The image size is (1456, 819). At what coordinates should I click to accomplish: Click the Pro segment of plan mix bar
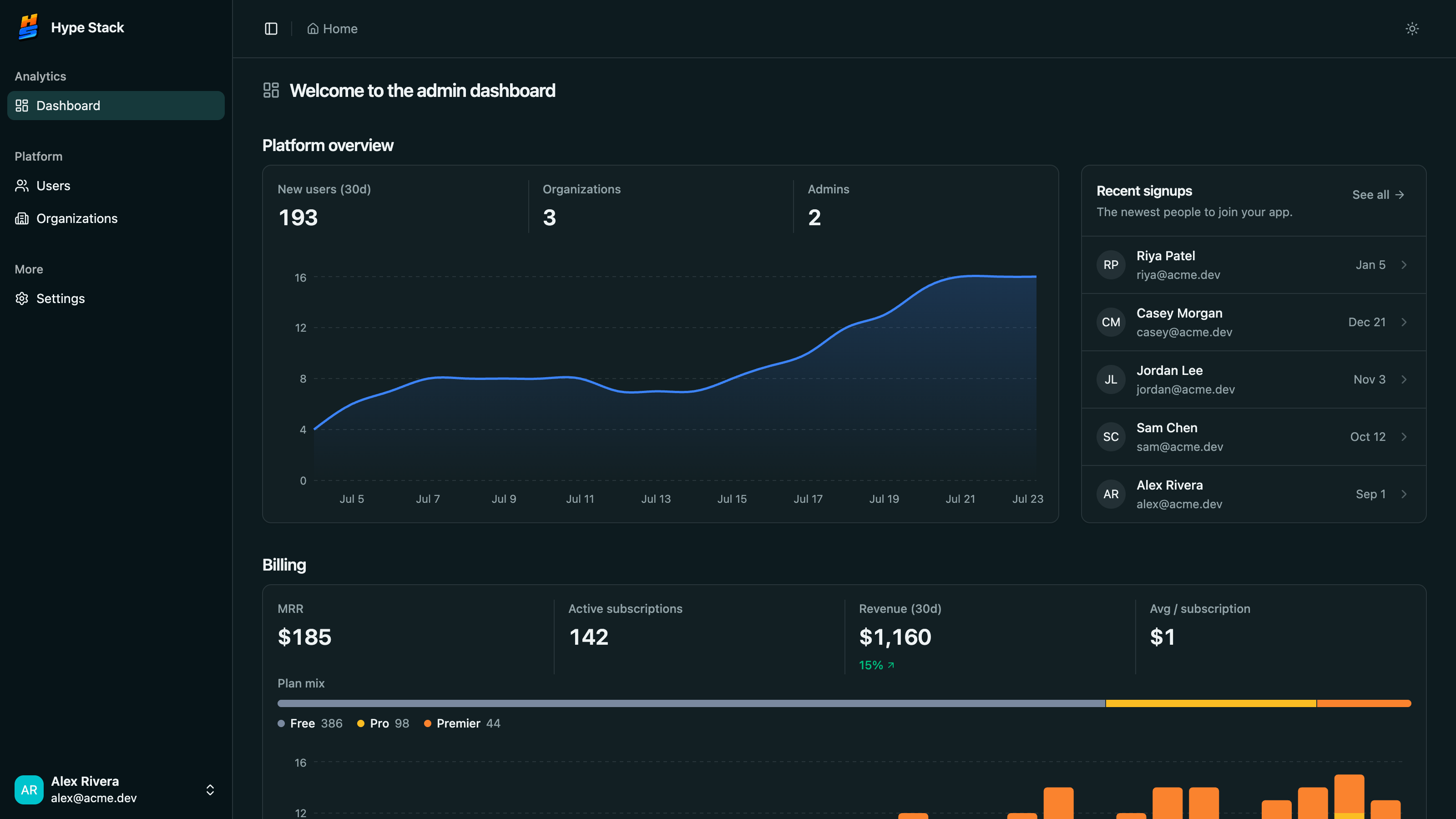[x=1211, y=703]
